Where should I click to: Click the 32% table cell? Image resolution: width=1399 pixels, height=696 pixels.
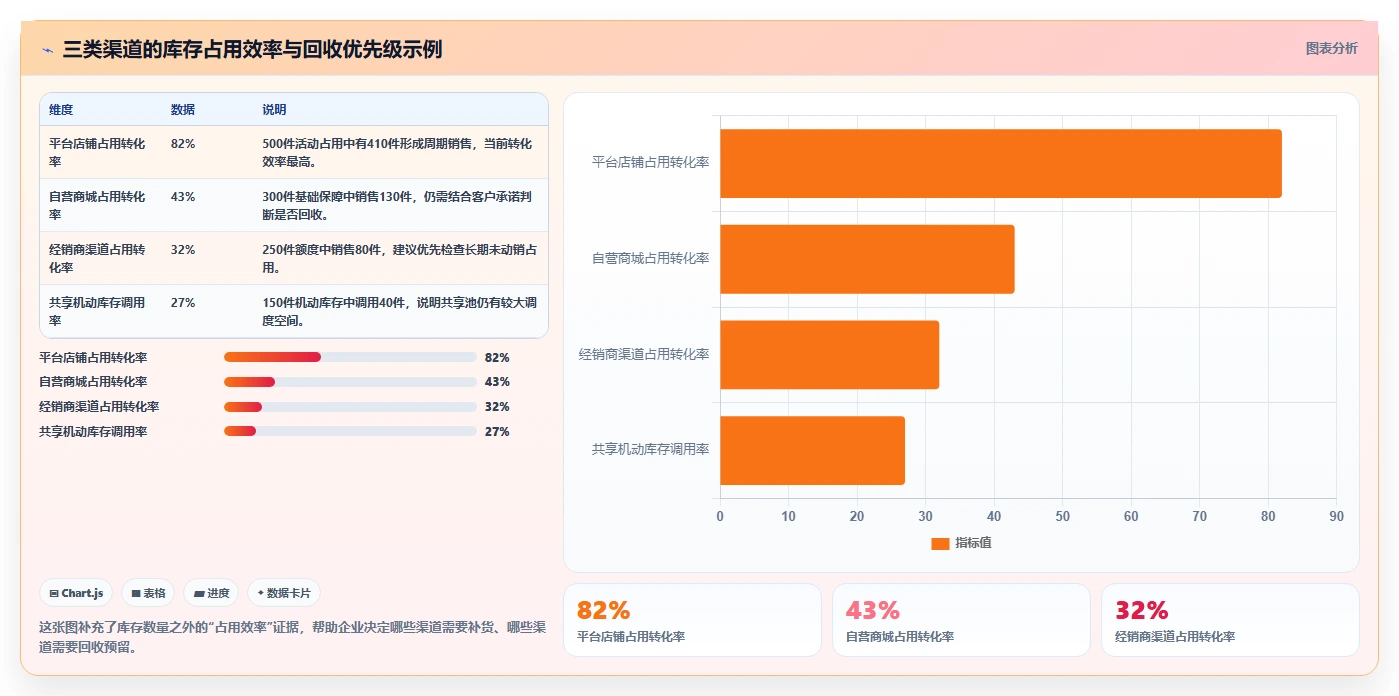tap(183, 250)
